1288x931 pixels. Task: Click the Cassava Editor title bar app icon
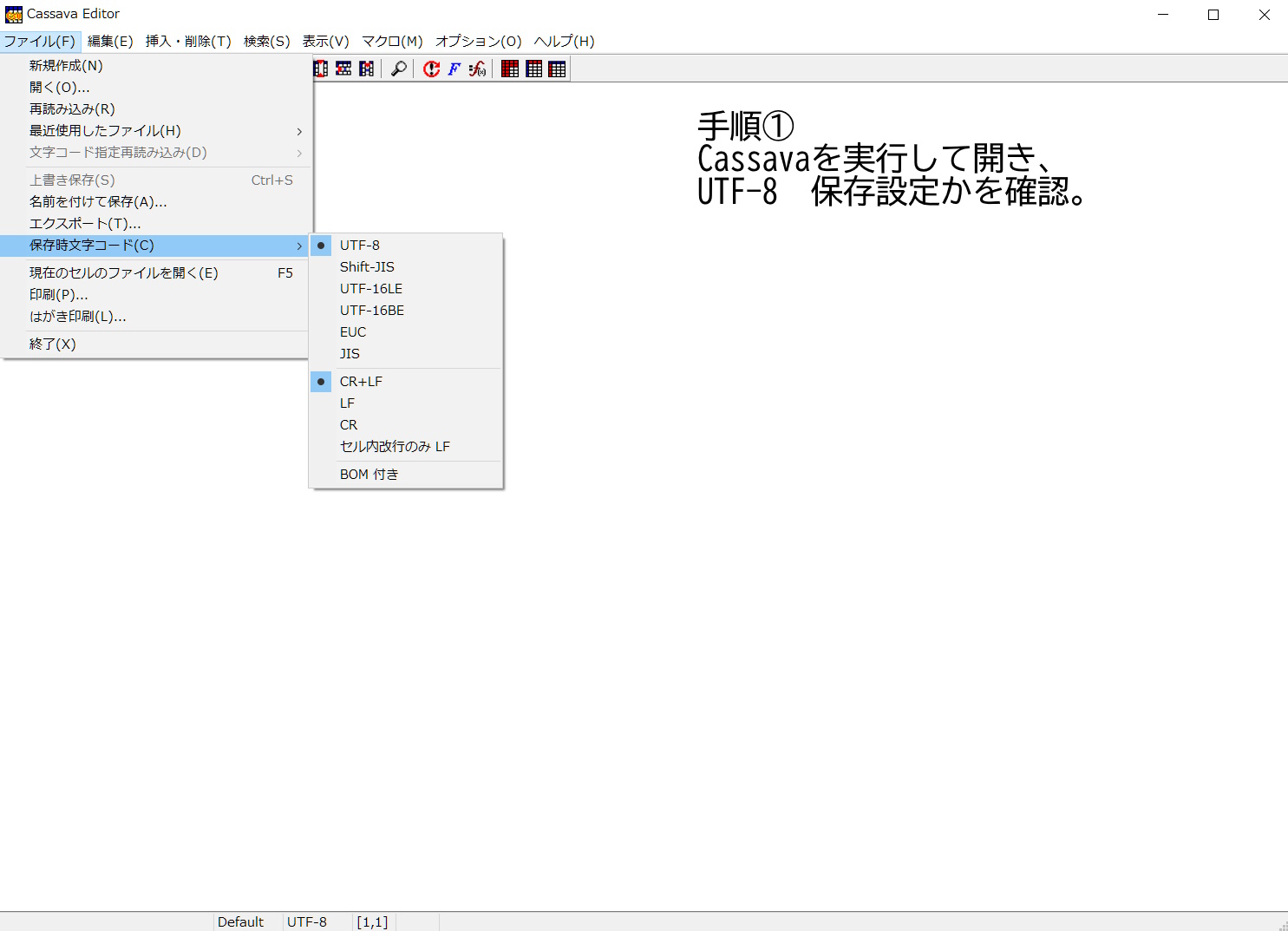[x=13, y=14]
